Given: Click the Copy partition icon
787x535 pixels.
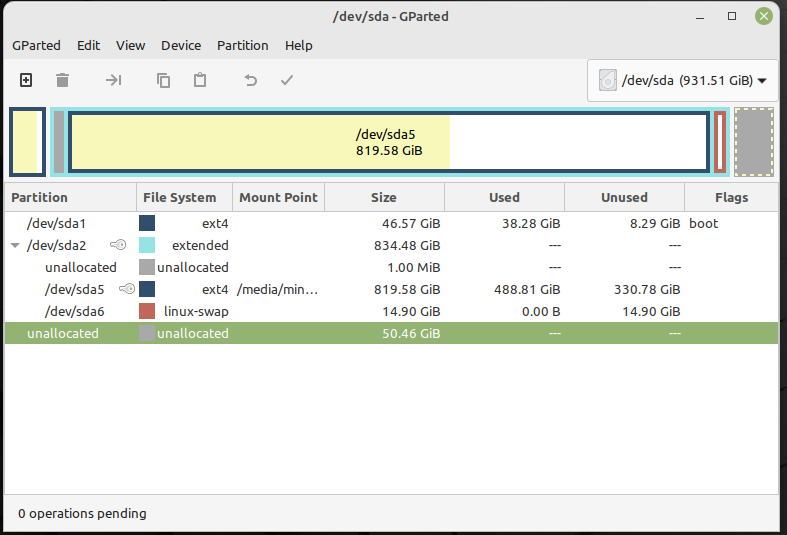Looking at the screenshot, I should click(163, 80).
